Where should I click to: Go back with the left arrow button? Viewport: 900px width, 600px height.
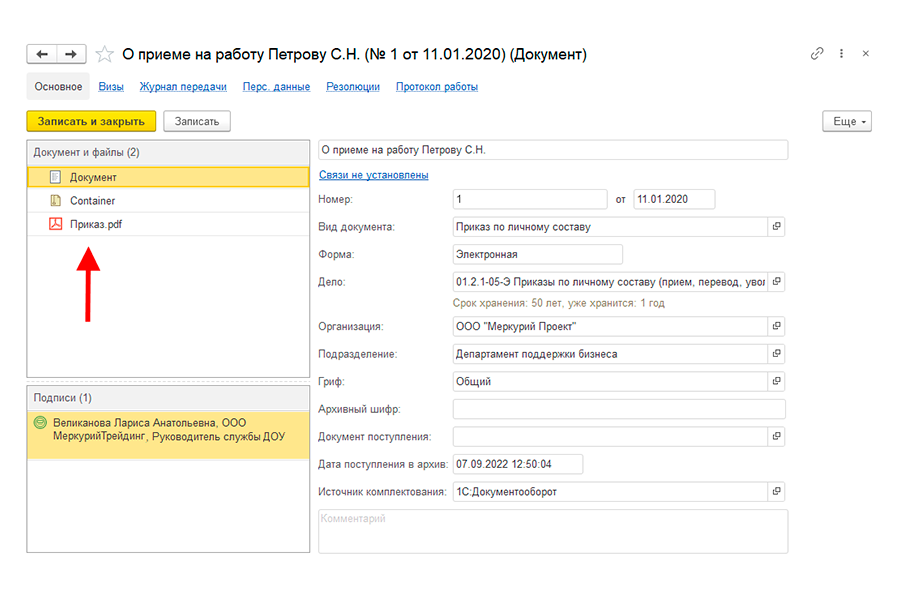tap(42, 54)
